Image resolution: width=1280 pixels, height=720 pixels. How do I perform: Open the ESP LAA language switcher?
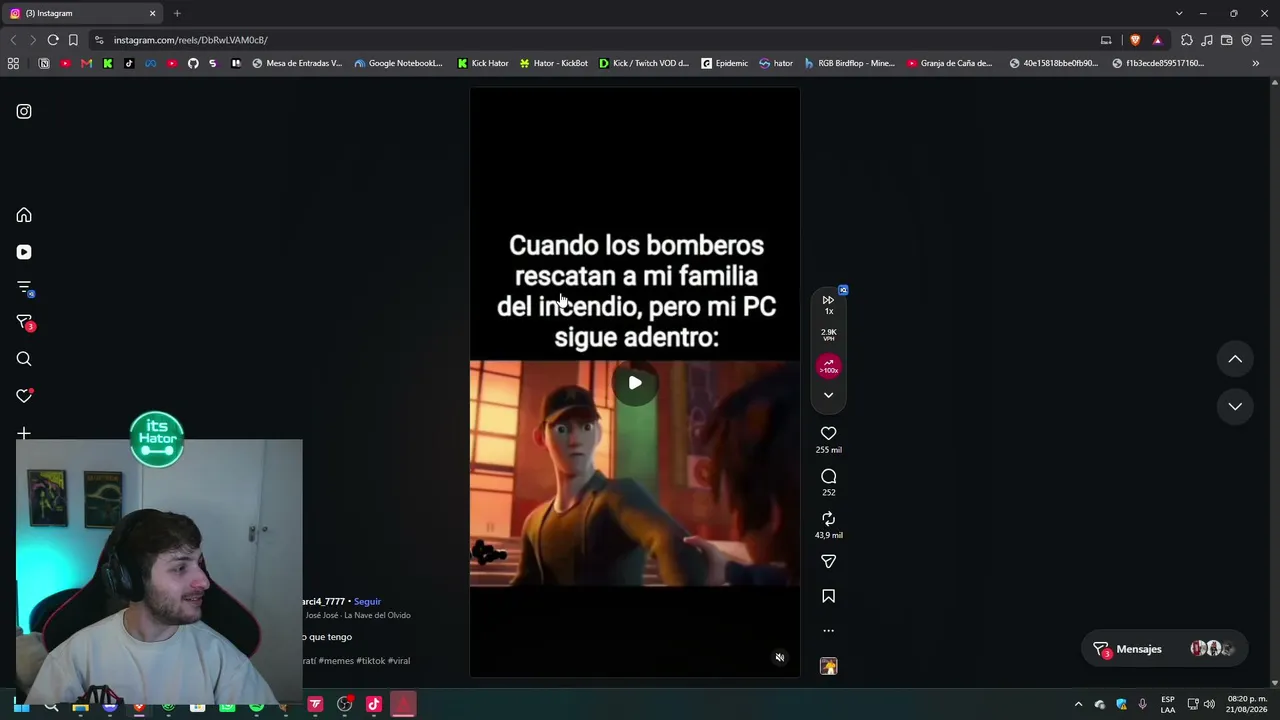coord(1168,705)
